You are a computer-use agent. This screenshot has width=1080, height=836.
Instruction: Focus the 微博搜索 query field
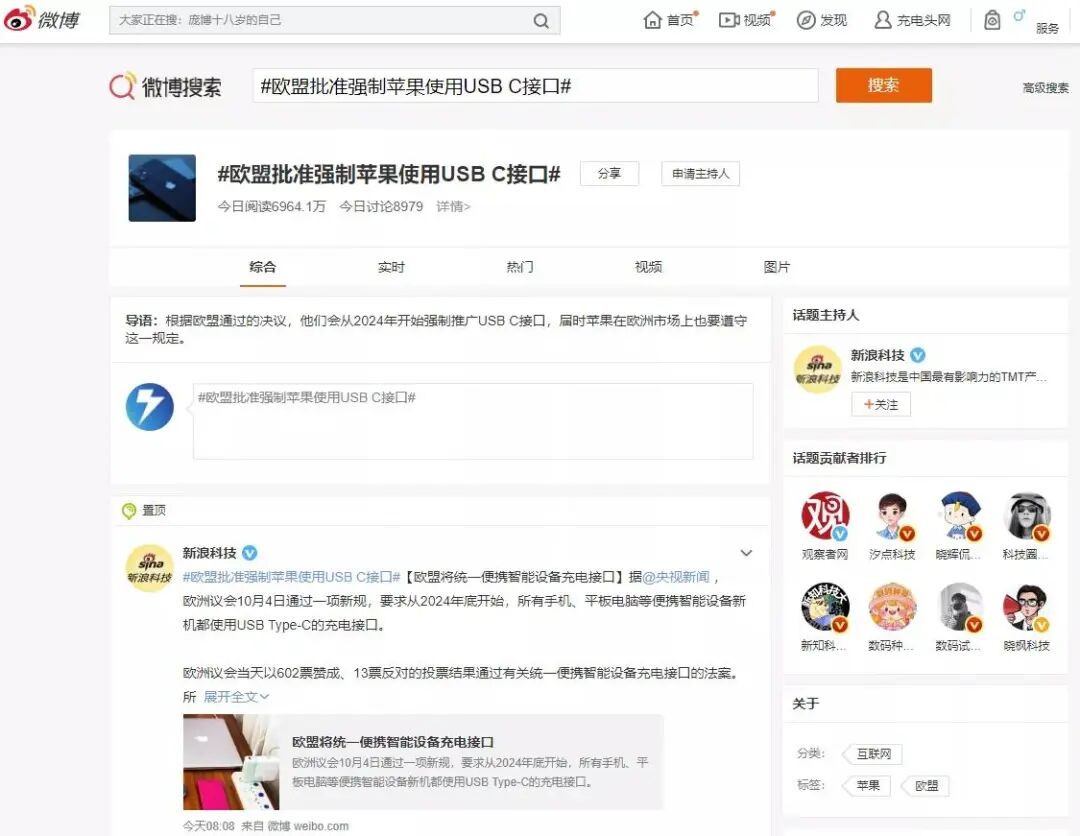(x=535, y=86)
